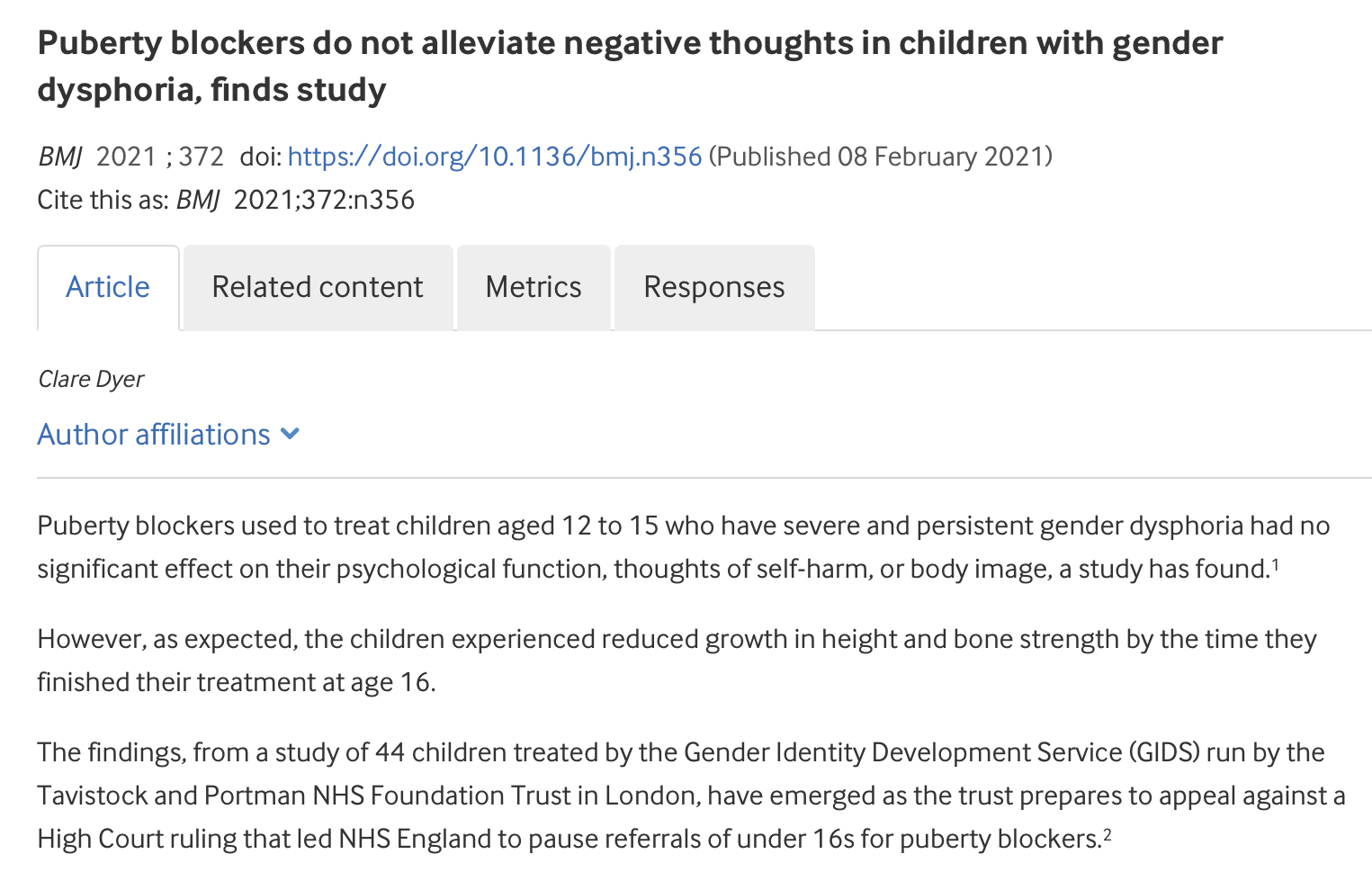The width and height of the screenshot is (1372, 872).
Task: Click the paragraph beginning 'However, as expected'
Action: click(677, 661)
